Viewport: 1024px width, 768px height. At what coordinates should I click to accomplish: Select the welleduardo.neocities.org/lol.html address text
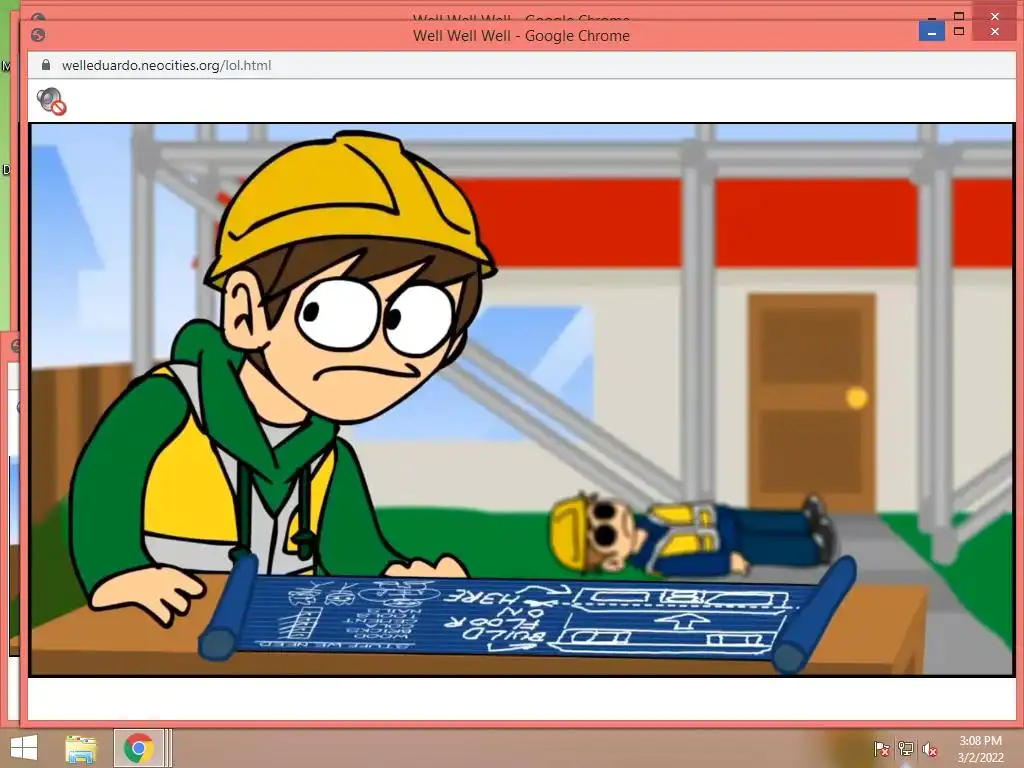click(x=167, y=65)
